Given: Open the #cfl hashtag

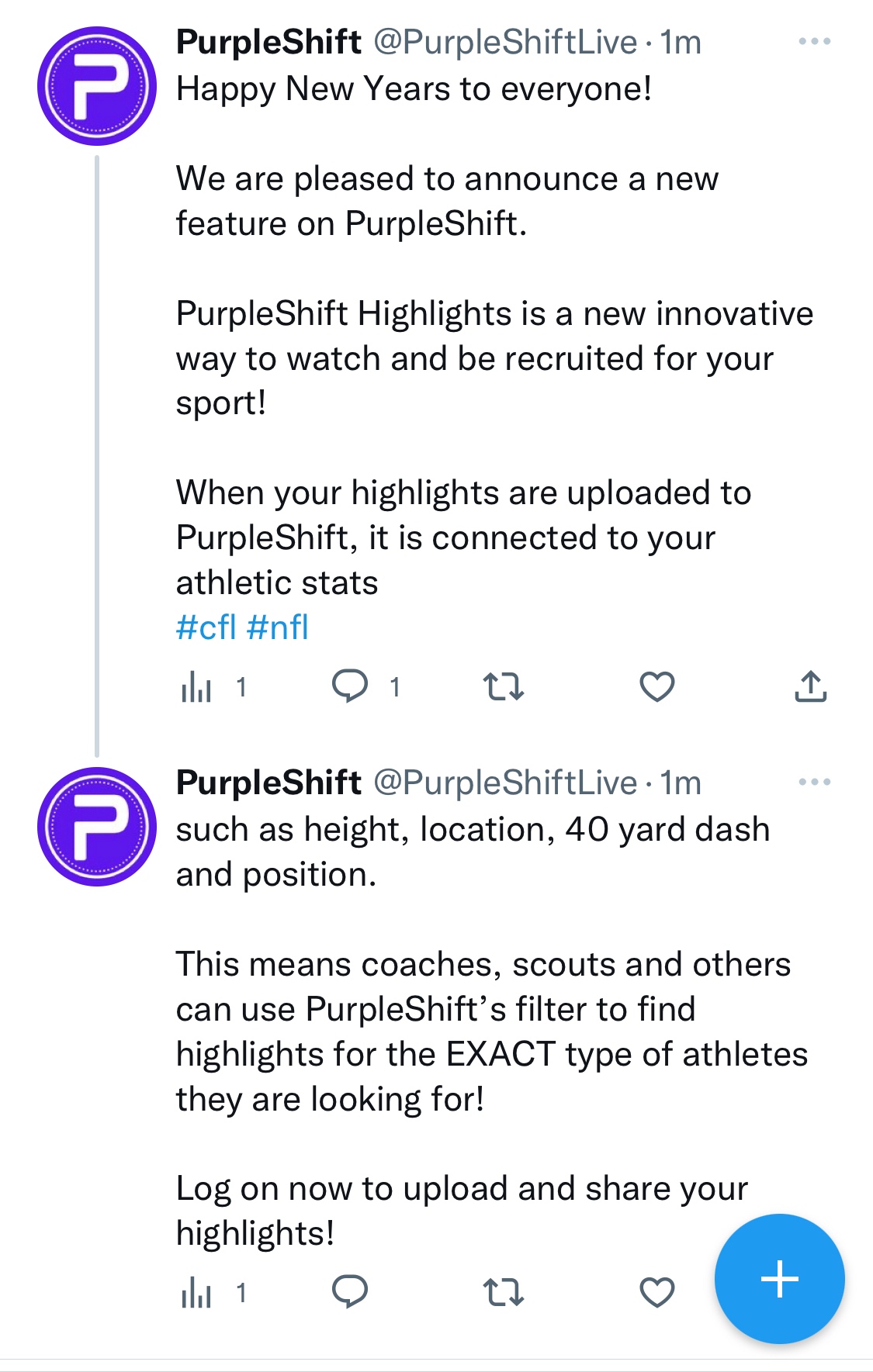Looking at the screenshot, I should pos(206,627).
